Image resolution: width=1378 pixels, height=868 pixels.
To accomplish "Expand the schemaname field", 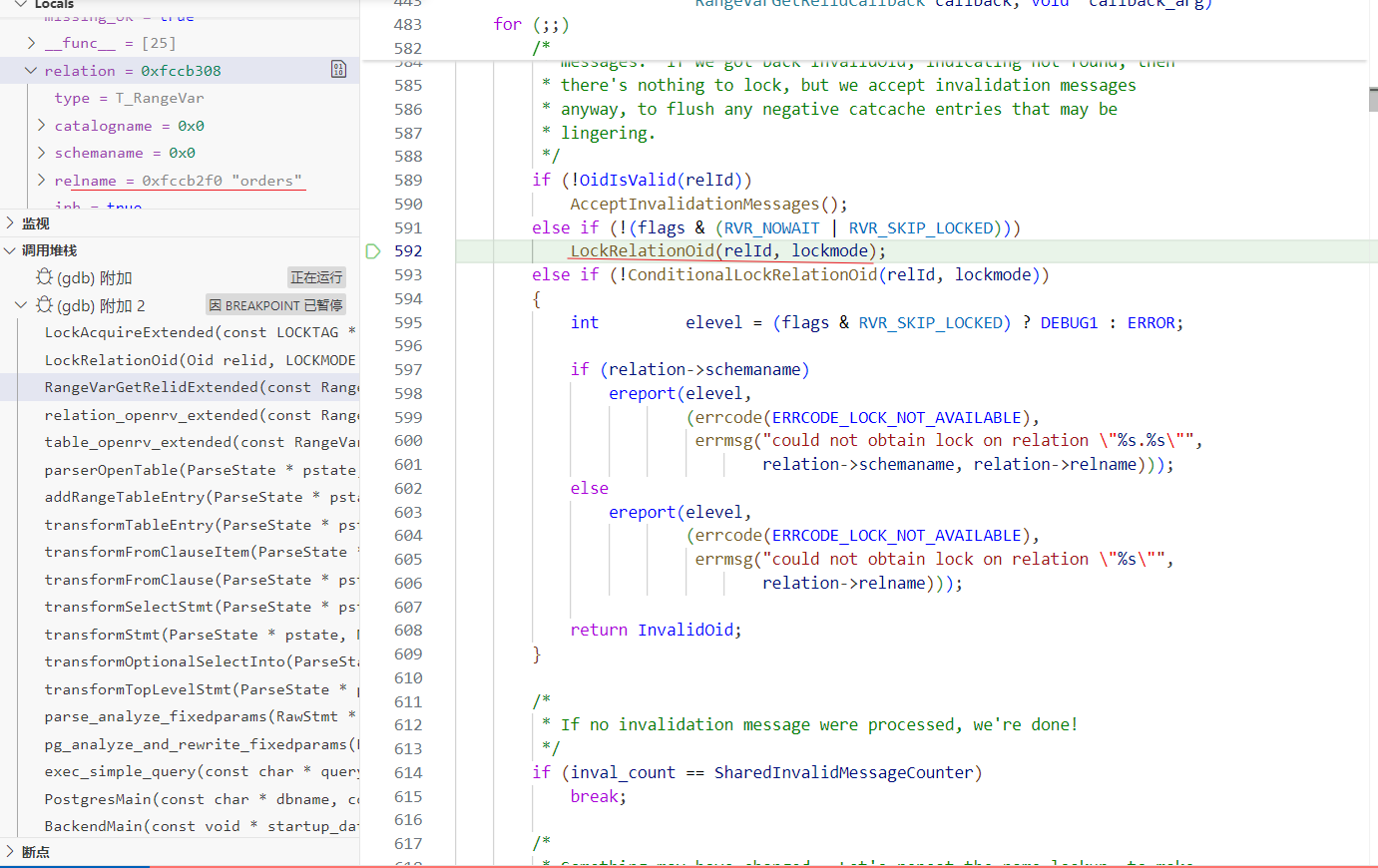I will pos(41,153).
